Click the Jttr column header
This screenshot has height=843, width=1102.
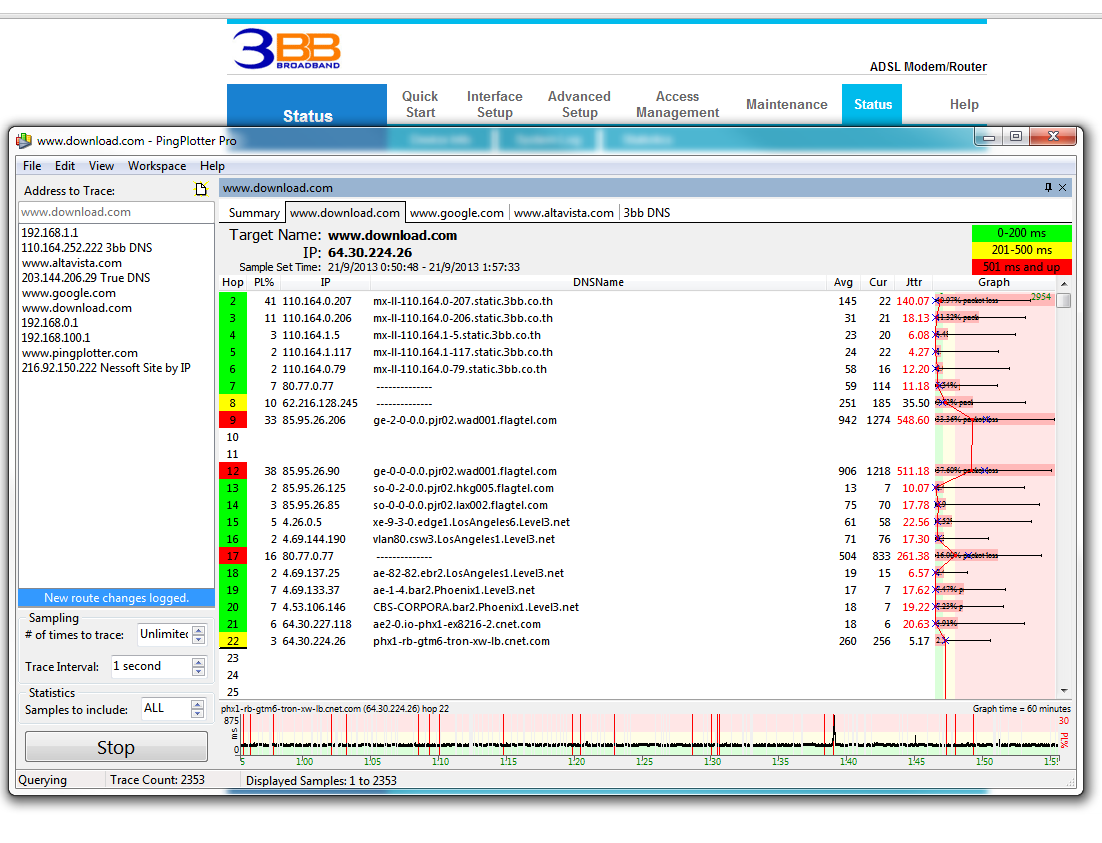(x=914, y=282)
